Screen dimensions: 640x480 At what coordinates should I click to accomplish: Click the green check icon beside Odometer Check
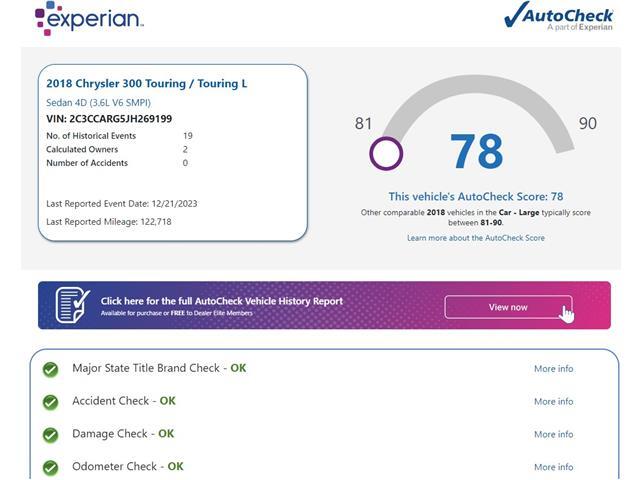click(x=51, y=467)
